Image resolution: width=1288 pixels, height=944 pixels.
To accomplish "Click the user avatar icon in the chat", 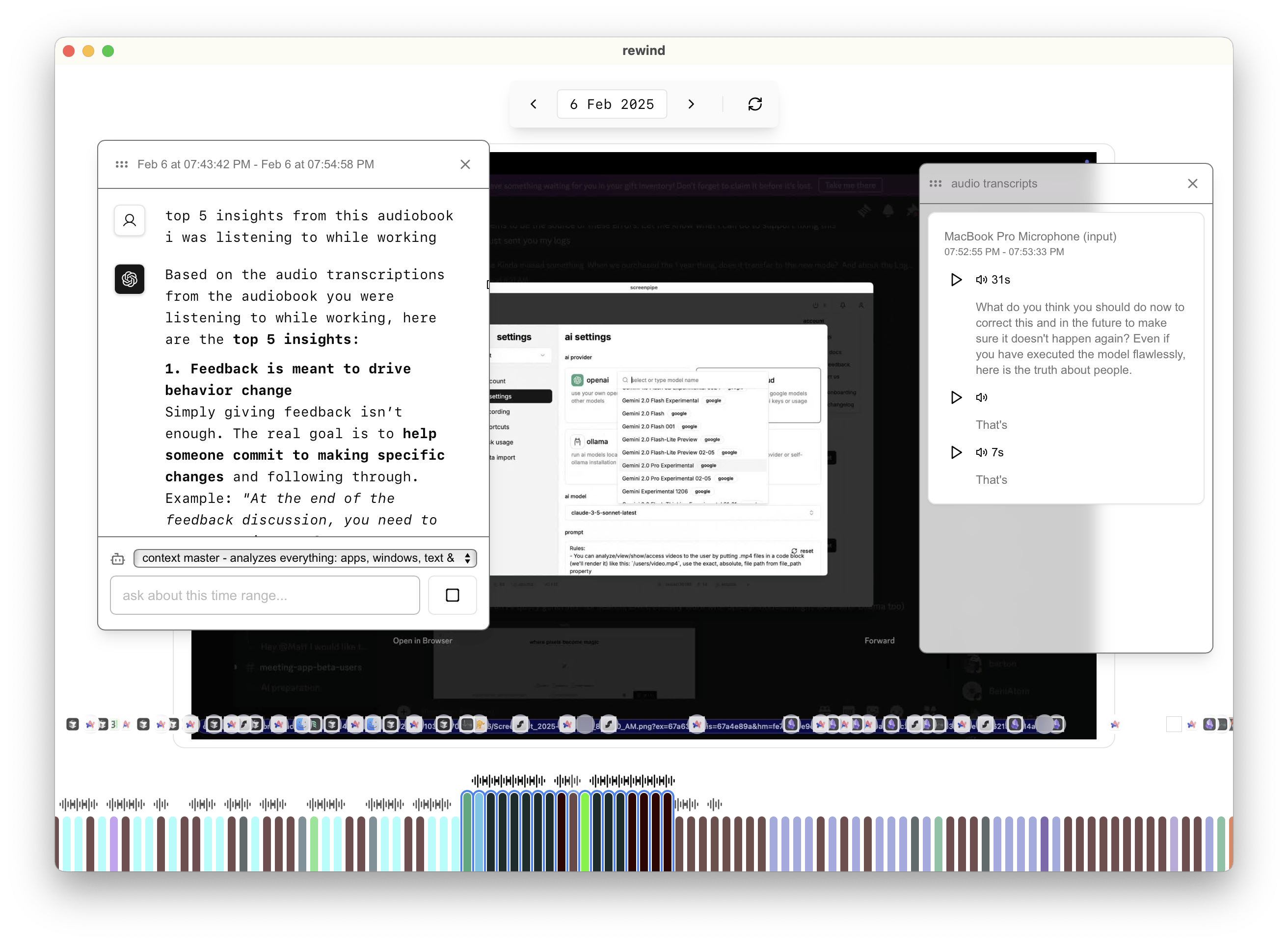I will tap(130, 221).
